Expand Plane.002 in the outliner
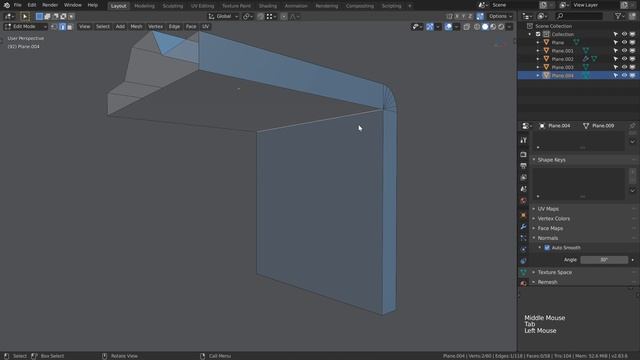640x360 pixels. pos(538,59)
